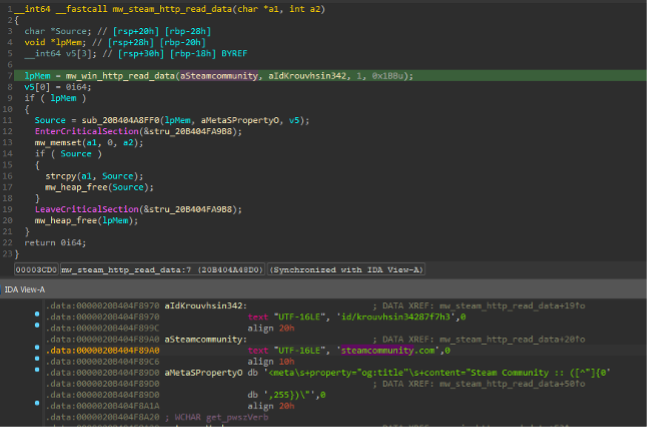Toggle breakpoint dot on the "db ',255})" line
Image resolution: width=648 pixels, height=428 pixels.
click(x=37, y=395)
